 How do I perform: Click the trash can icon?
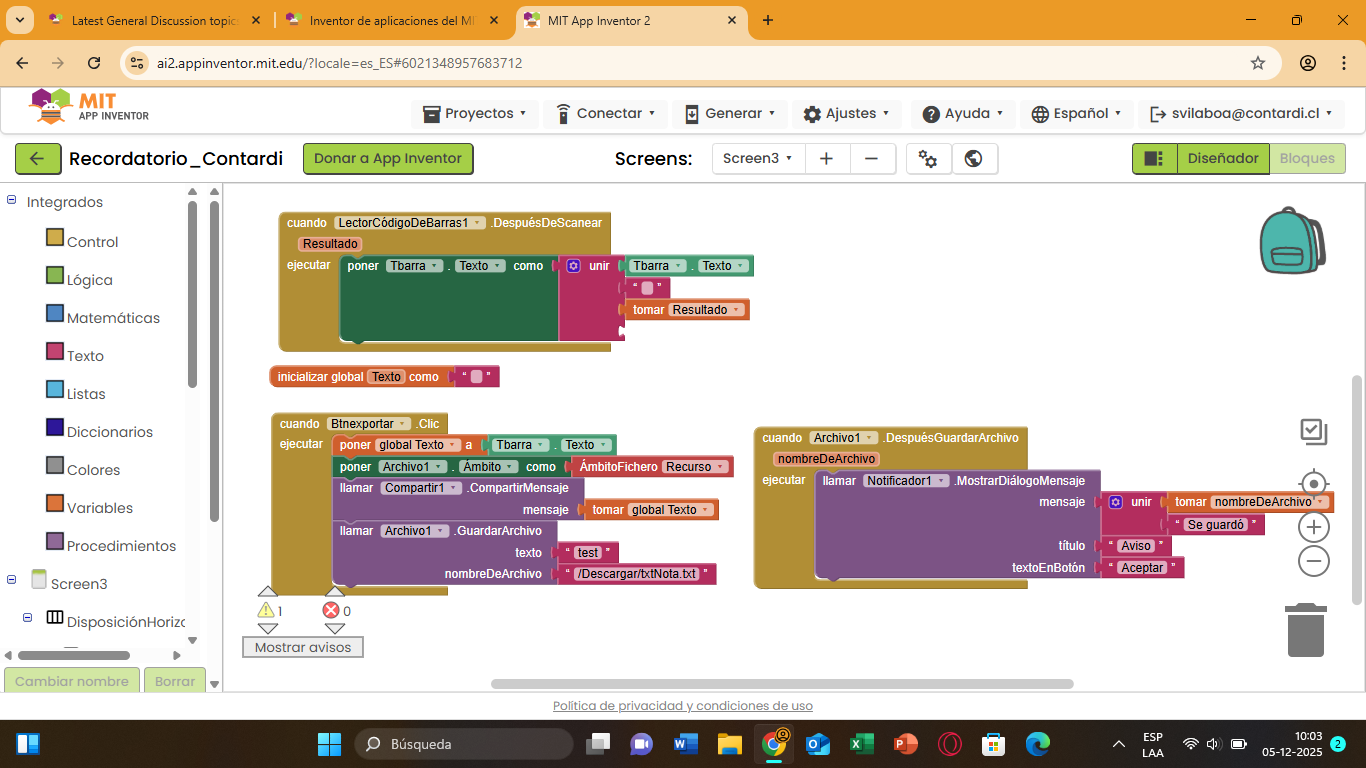point(1306,630)
